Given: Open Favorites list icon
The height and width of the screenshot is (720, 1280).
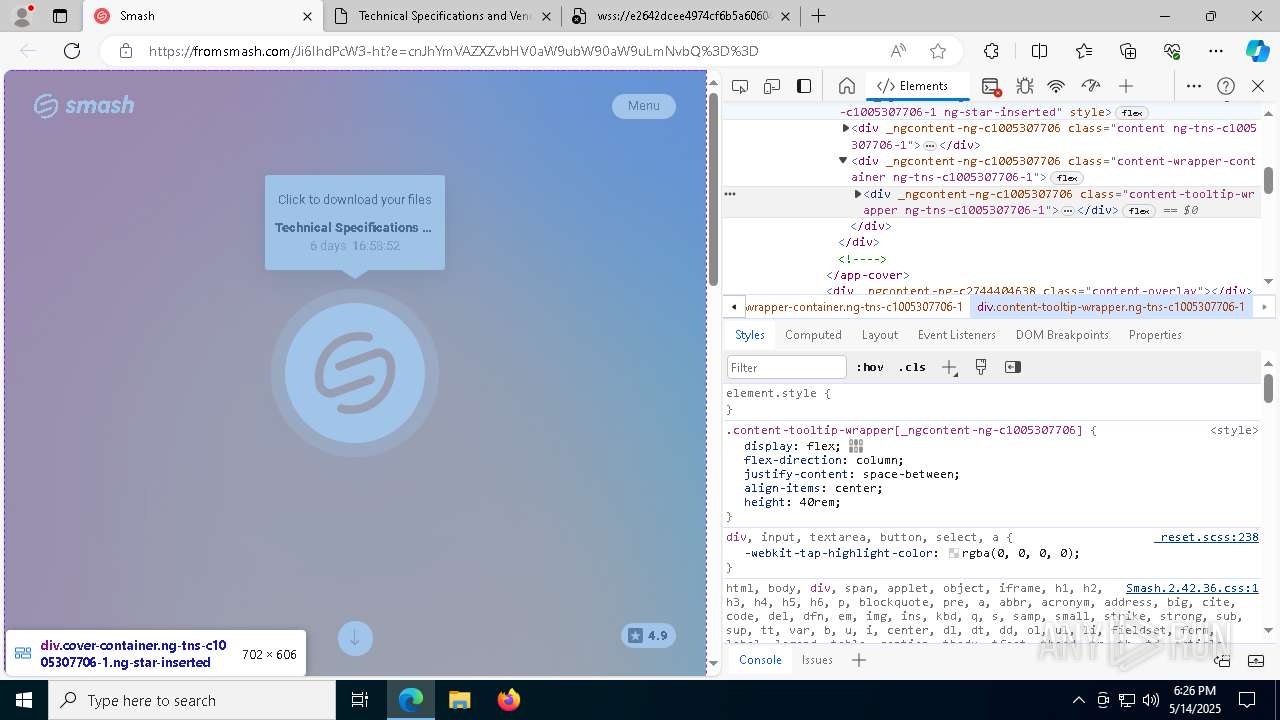Looking at the screenshot, I should 1084,51.
